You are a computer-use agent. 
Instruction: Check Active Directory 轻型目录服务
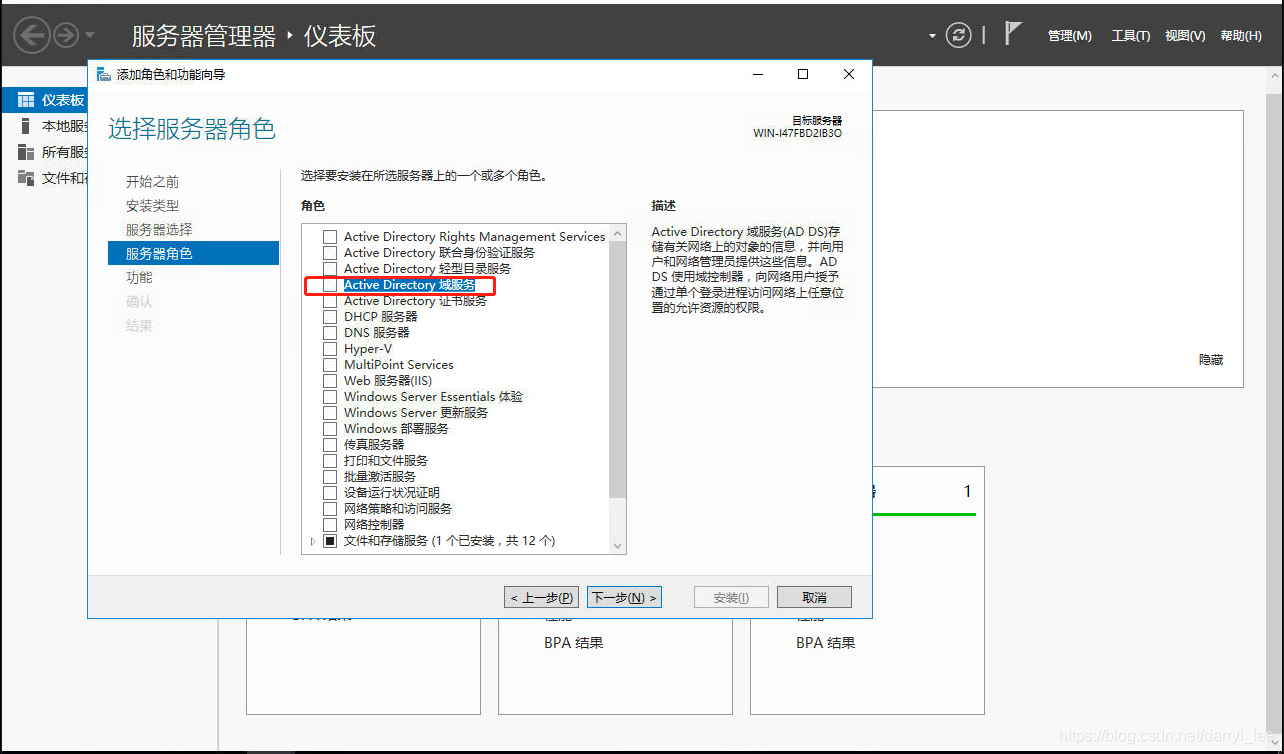pos(330,269)
